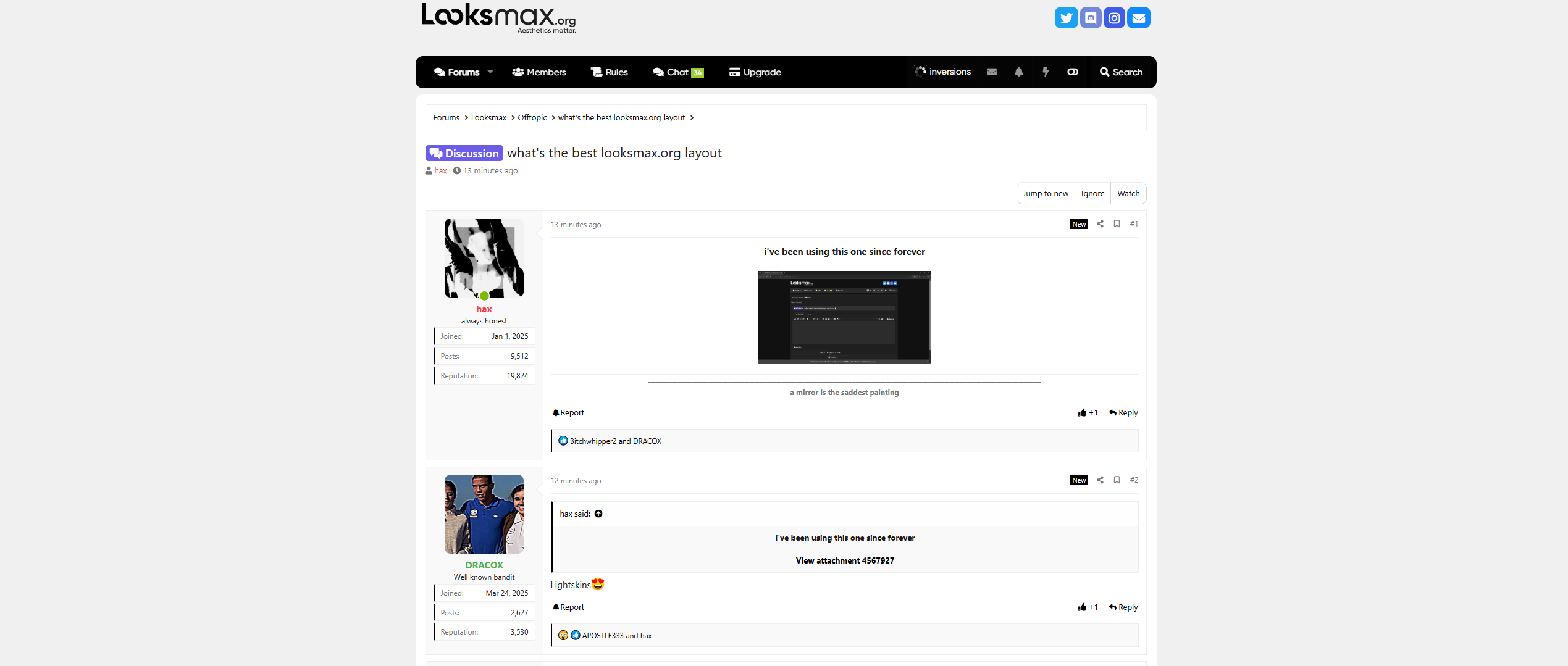Open the Instagram social link icon
The height and width of the screenshot is (666, 1568).
click(1114, 18)
